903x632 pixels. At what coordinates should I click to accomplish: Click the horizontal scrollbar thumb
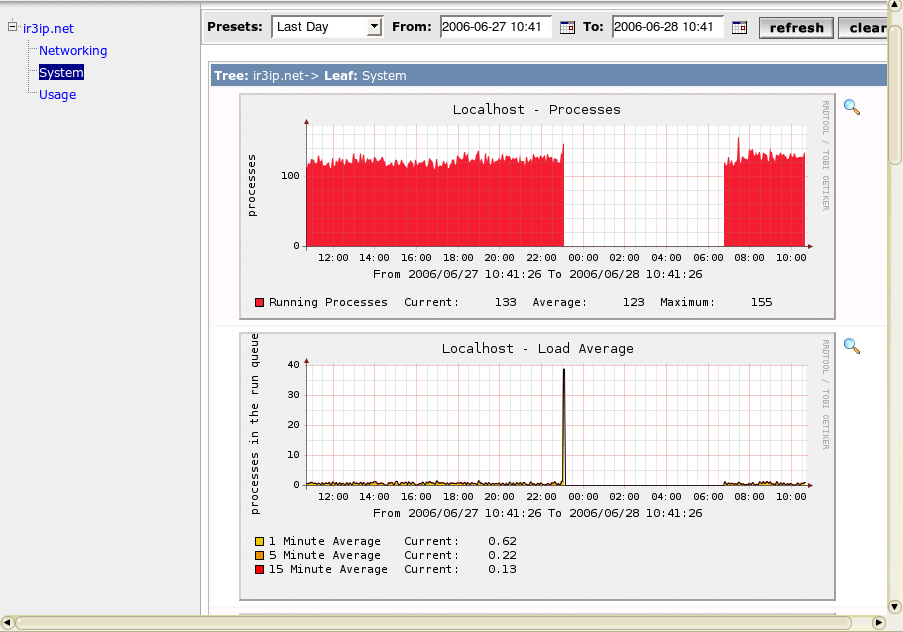pos(433,623)
